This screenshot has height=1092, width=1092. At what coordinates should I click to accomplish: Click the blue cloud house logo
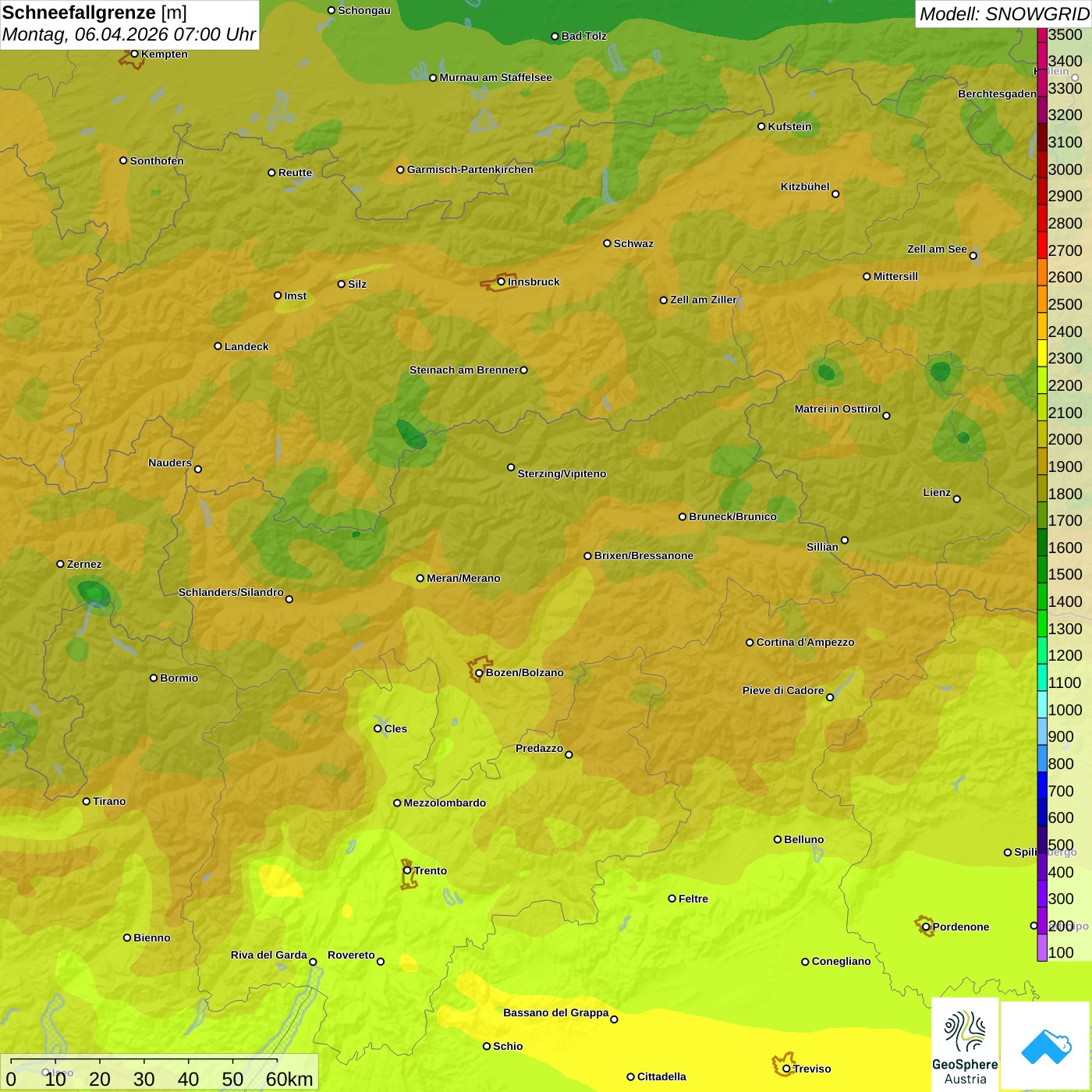pos(1046,1047)
